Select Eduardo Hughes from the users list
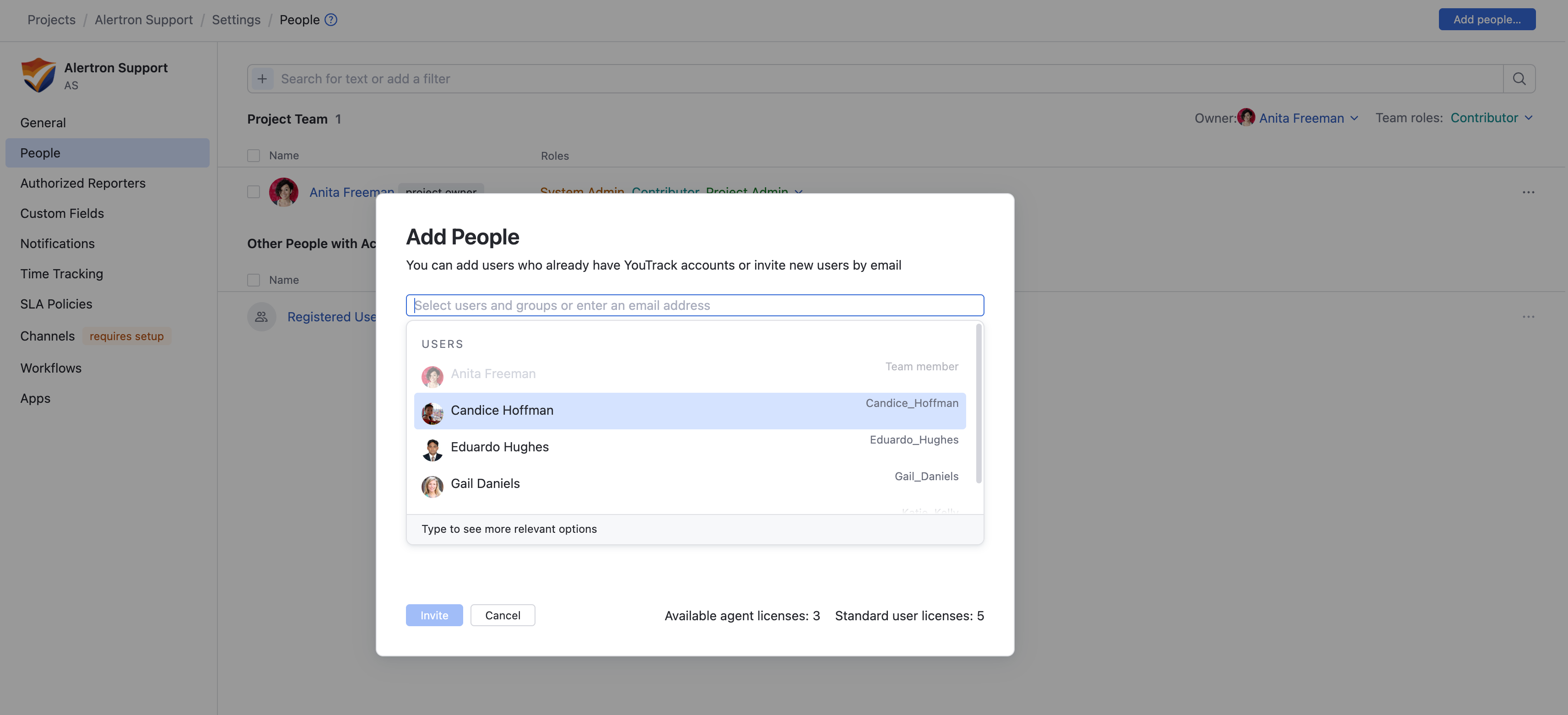 click(x=690, y=447)
